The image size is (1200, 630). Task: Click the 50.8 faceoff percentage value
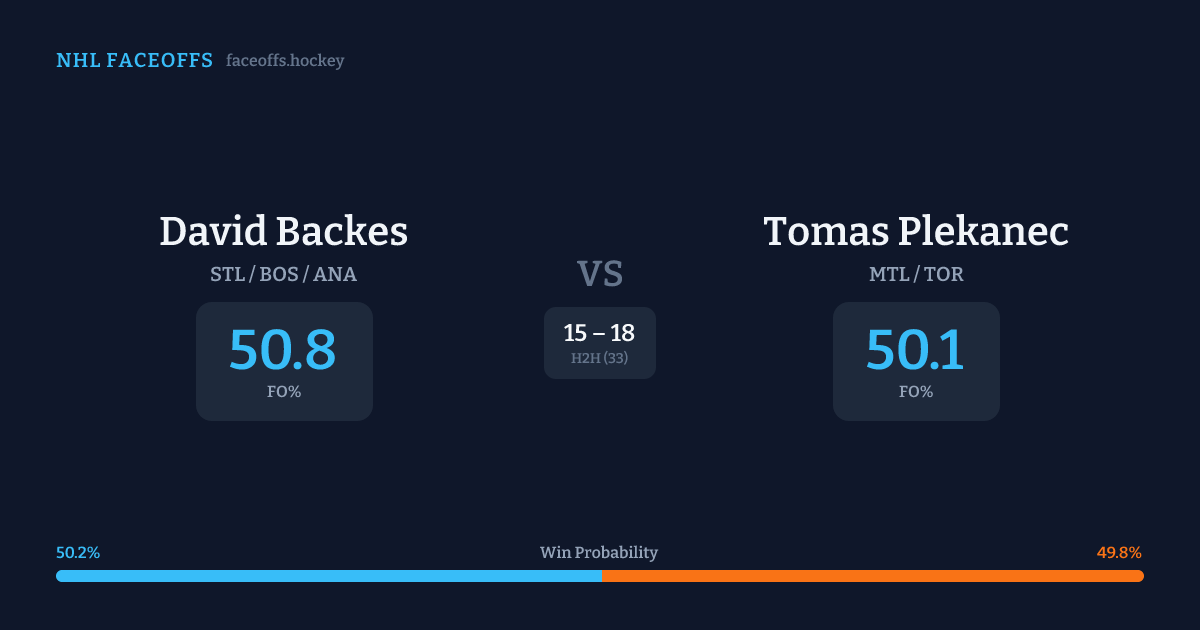coord(283,350)
